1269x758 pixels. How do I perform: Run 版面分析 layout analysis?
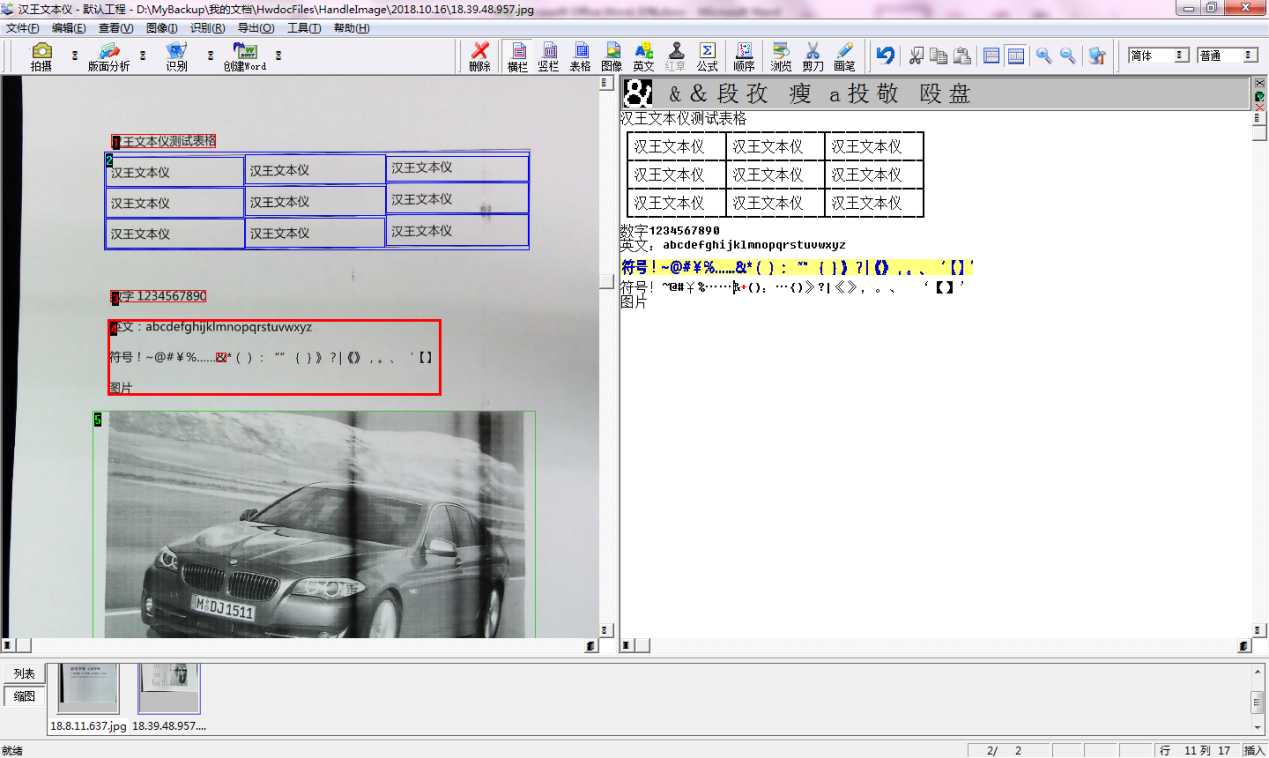(x=108, y=57)
